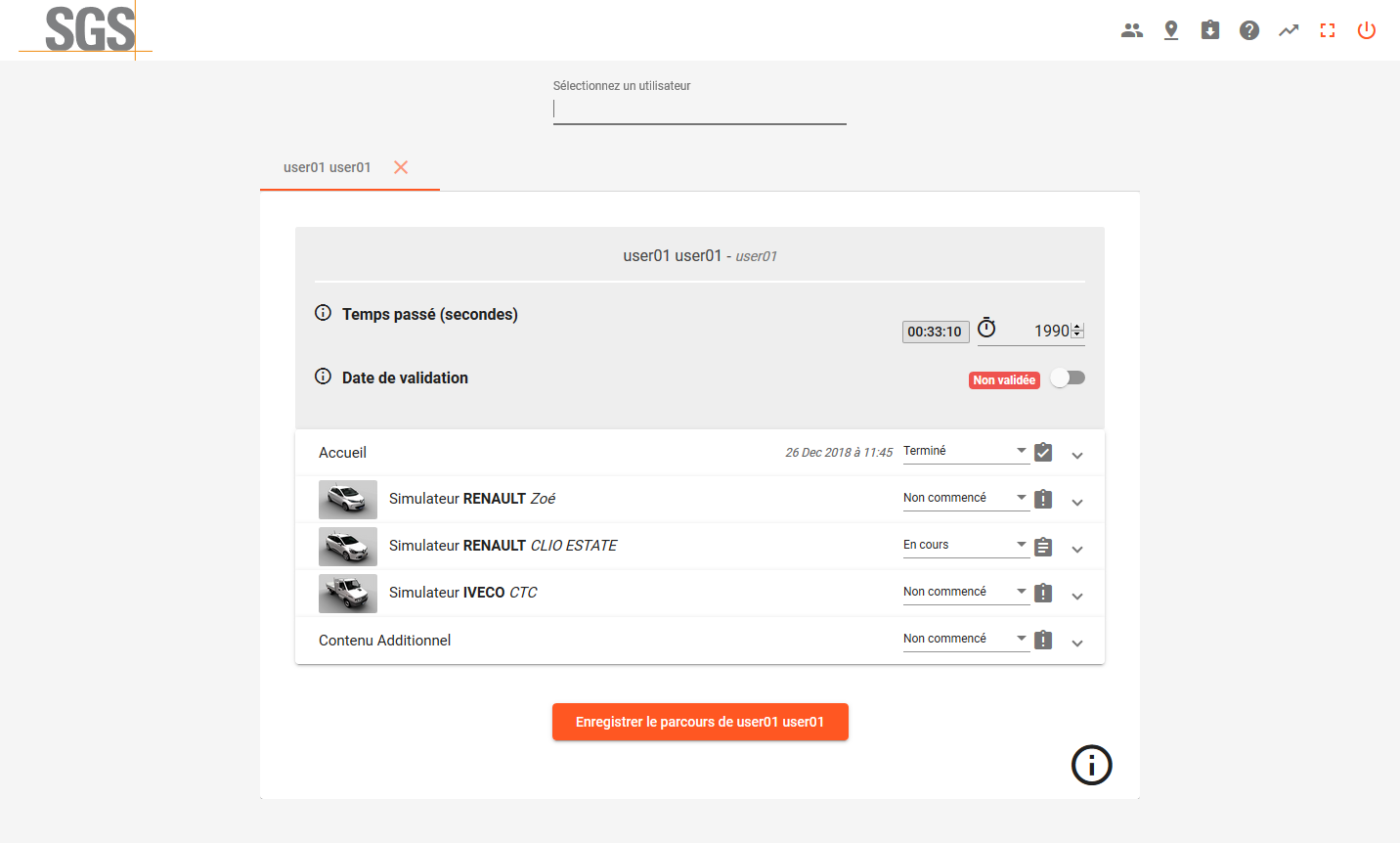Open the Accueil status dropdown showing Terminé
The image size is (1400, 843).
[966, 451]
